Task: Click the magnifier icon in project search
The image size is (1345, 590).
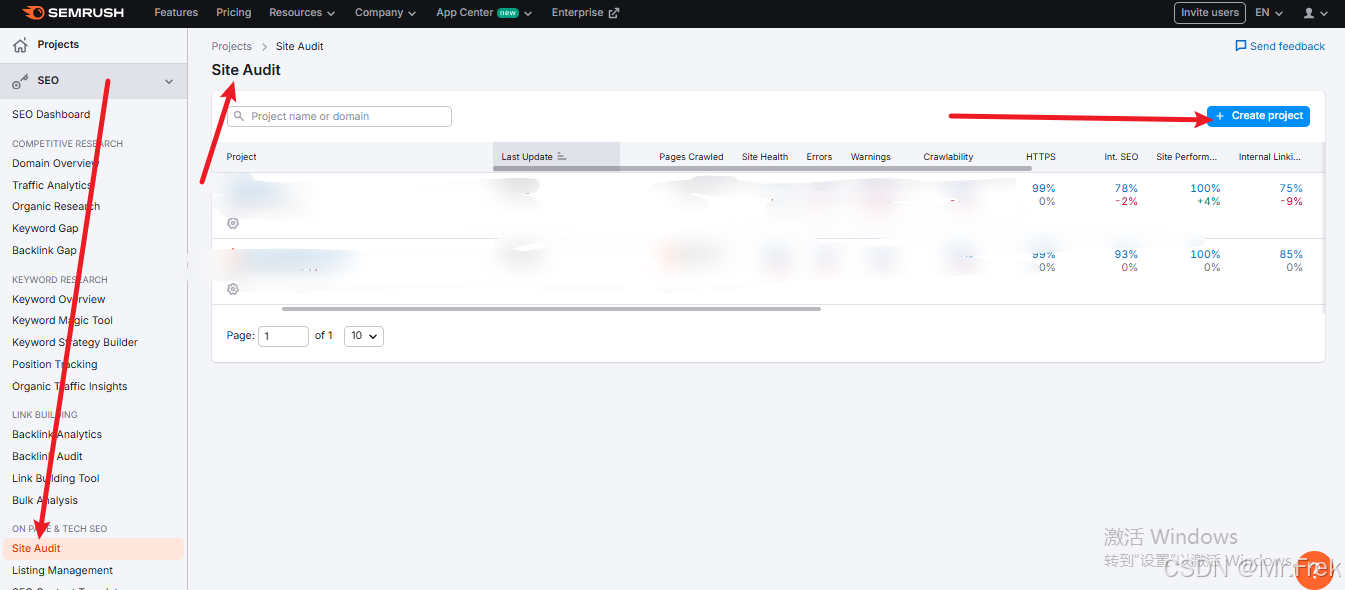Action: (x=239, y=116)
